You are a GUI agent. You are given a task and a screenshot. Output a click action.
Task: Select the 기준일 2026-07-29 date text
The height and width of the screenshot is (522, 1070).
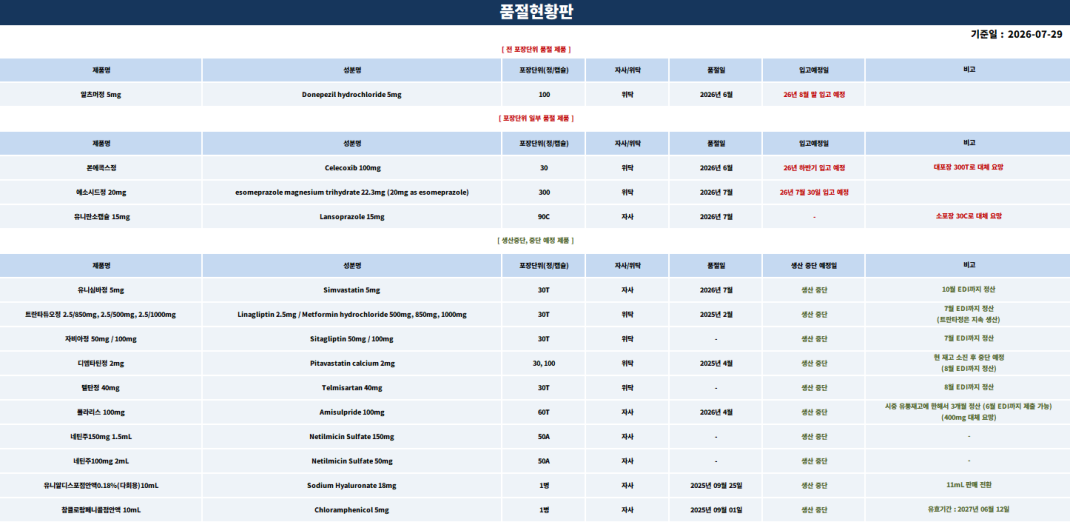click(x=1016, y=34)
